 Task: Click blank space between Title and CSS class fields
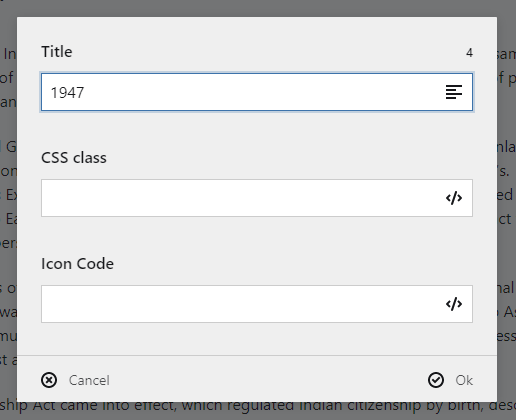pyautogui.click(x=257, y=130)
